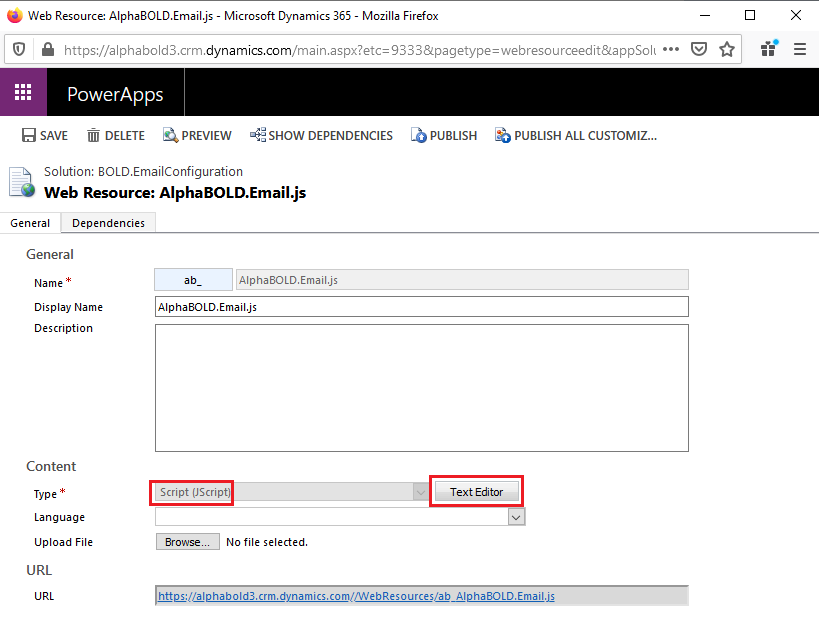Viewport: 819px width, 636px height.
Task: Click the Content section heading
Action: click(x=51, y=466)
